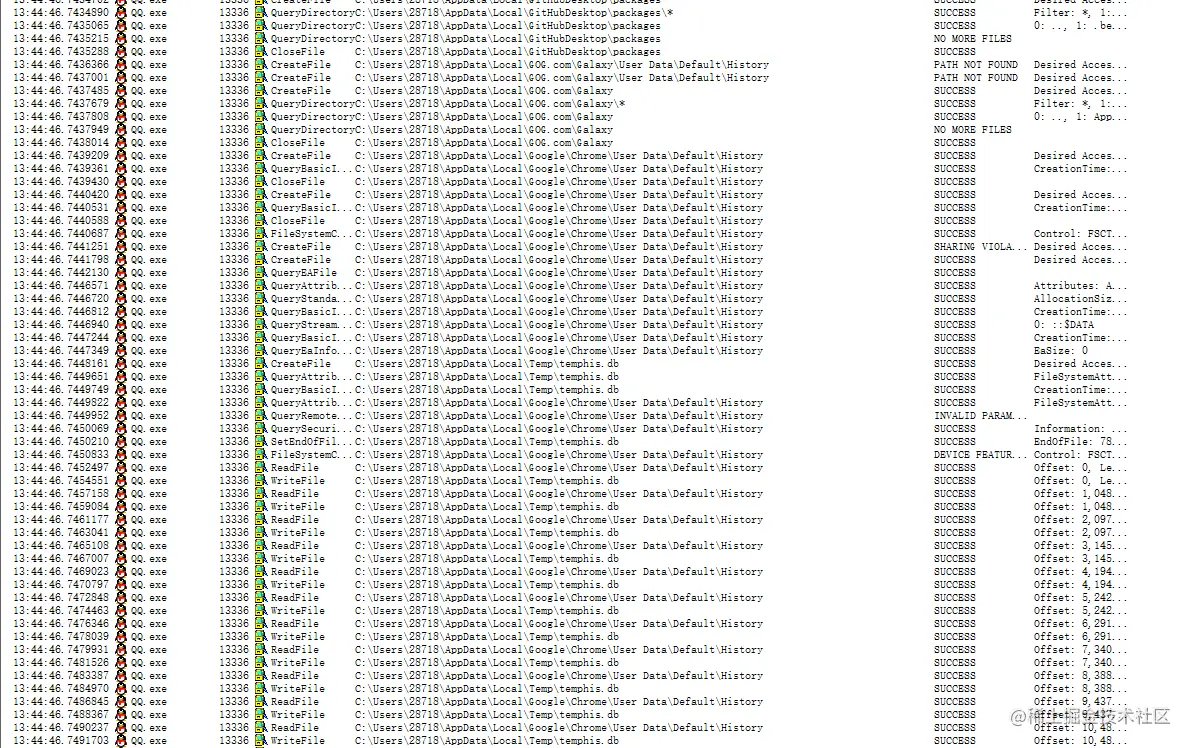The image size is (1192, 748).
Task: Click the 'EaSize: 0' detail
Action: click(1060, 351)
